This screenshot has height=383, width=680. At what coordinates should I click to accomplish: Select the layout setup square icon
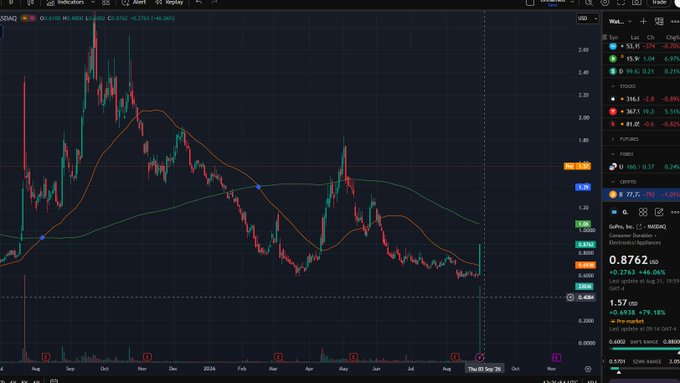(x=530, y=3)
